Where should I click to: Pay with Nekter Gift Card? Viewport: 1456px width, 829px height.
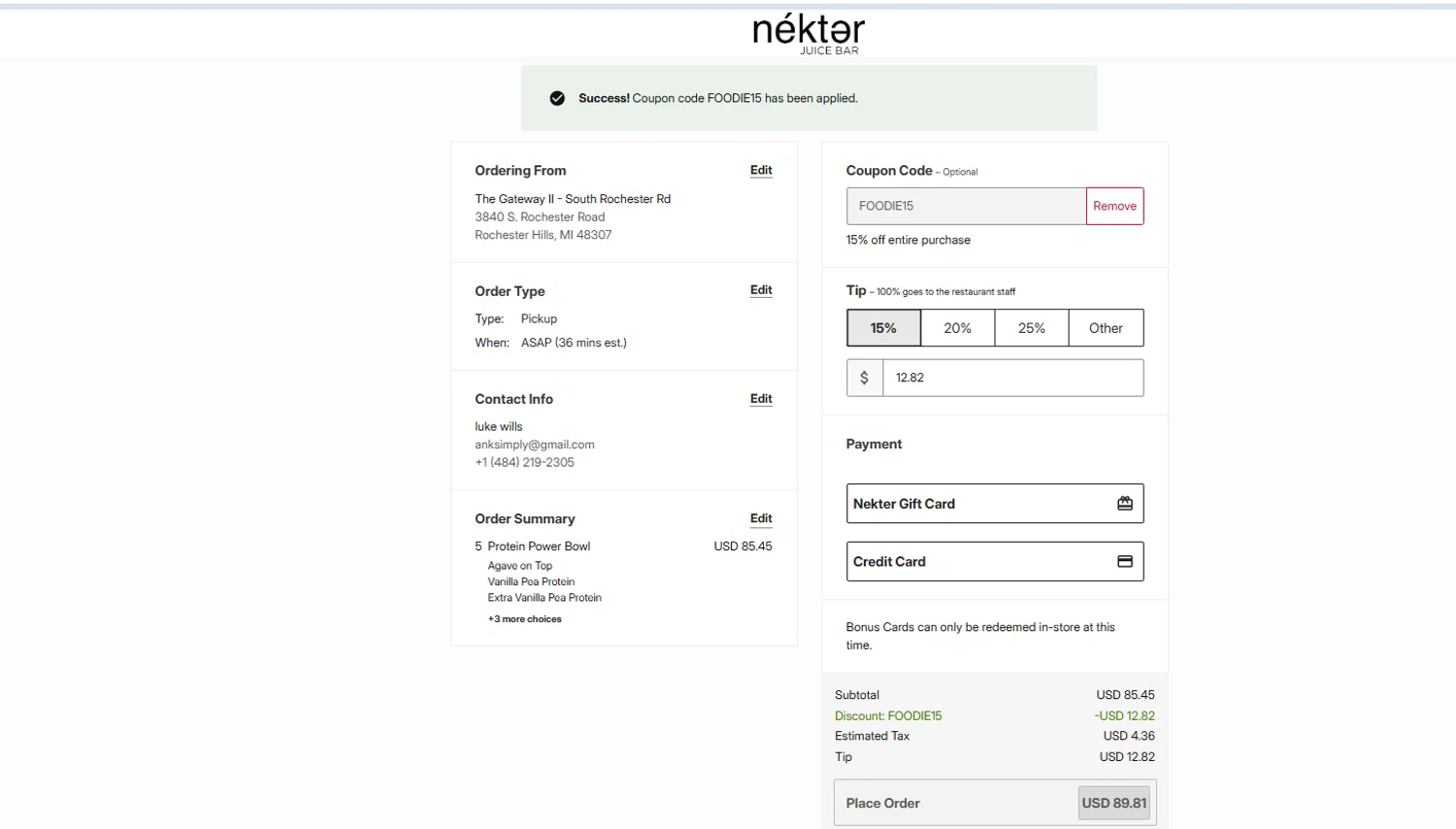click(x=995, y=504)
